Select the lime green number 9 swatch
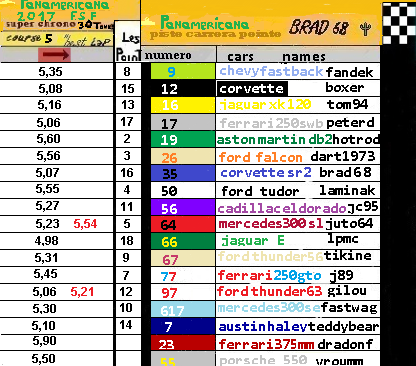Screen dimensions: 416x366 click(x=183, y=71)
